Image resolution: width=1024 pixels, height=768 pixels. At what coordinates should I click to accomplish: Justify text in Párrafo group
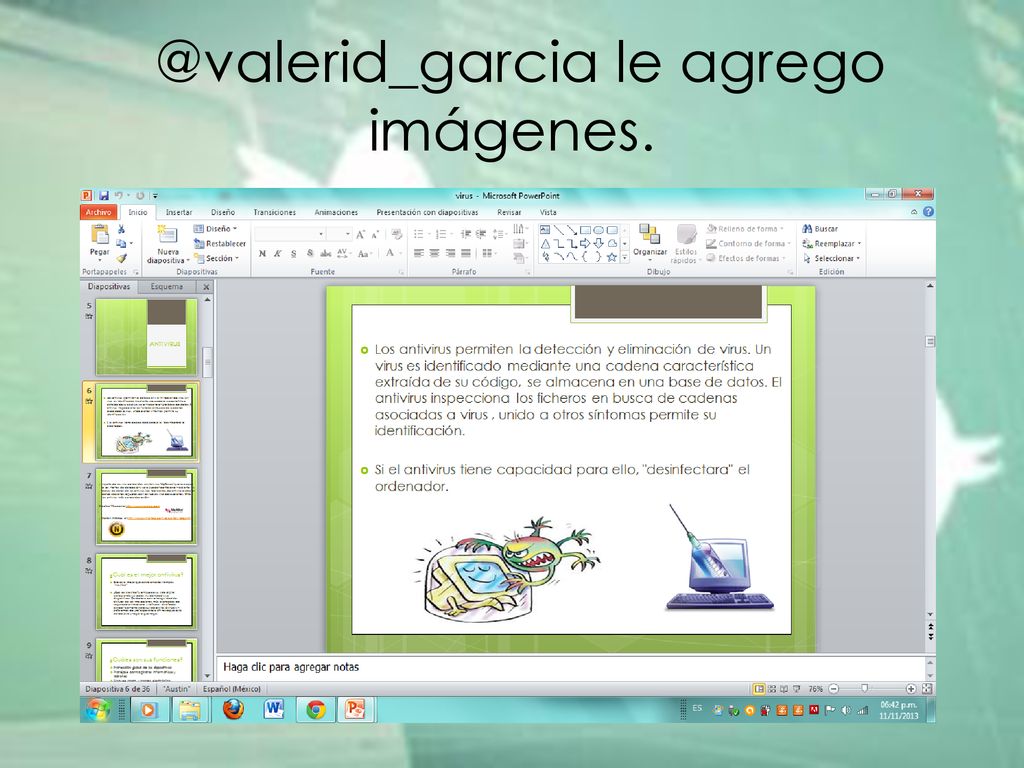coord(466,253)
